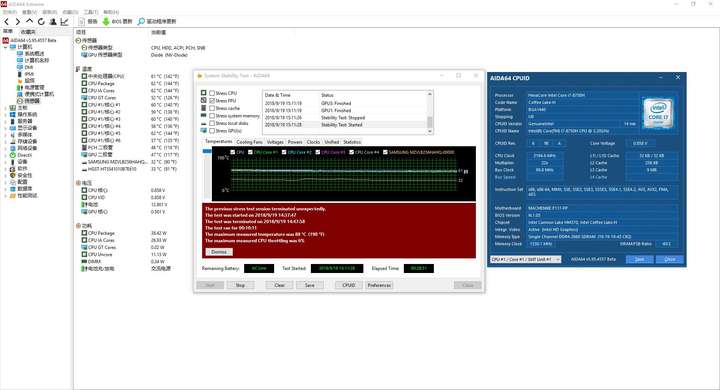The width and height of the screenshot is (720, 390).
Task: Go back with the left arrow toolbar icon
Action: pos(6,22)
